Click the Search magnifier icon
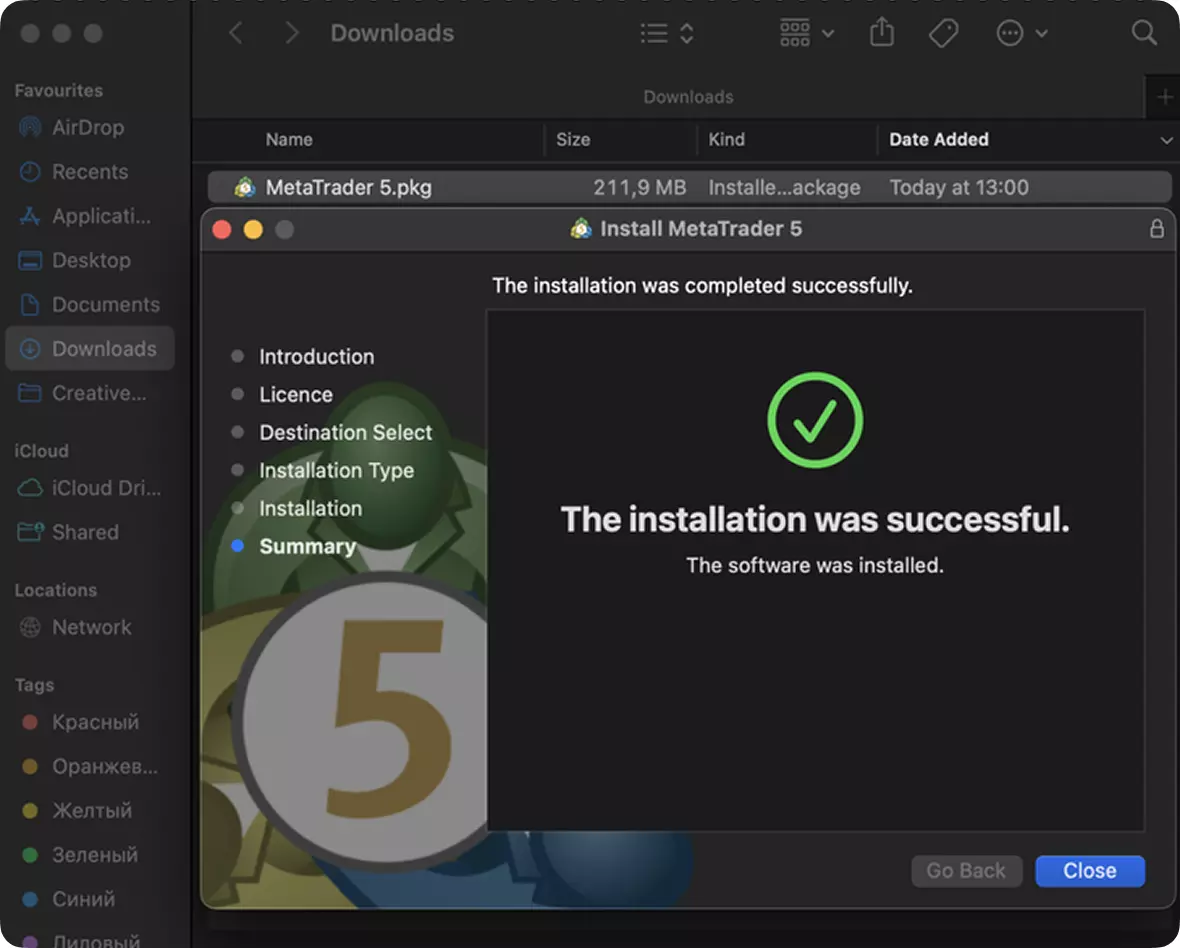 click(1144, 33)
